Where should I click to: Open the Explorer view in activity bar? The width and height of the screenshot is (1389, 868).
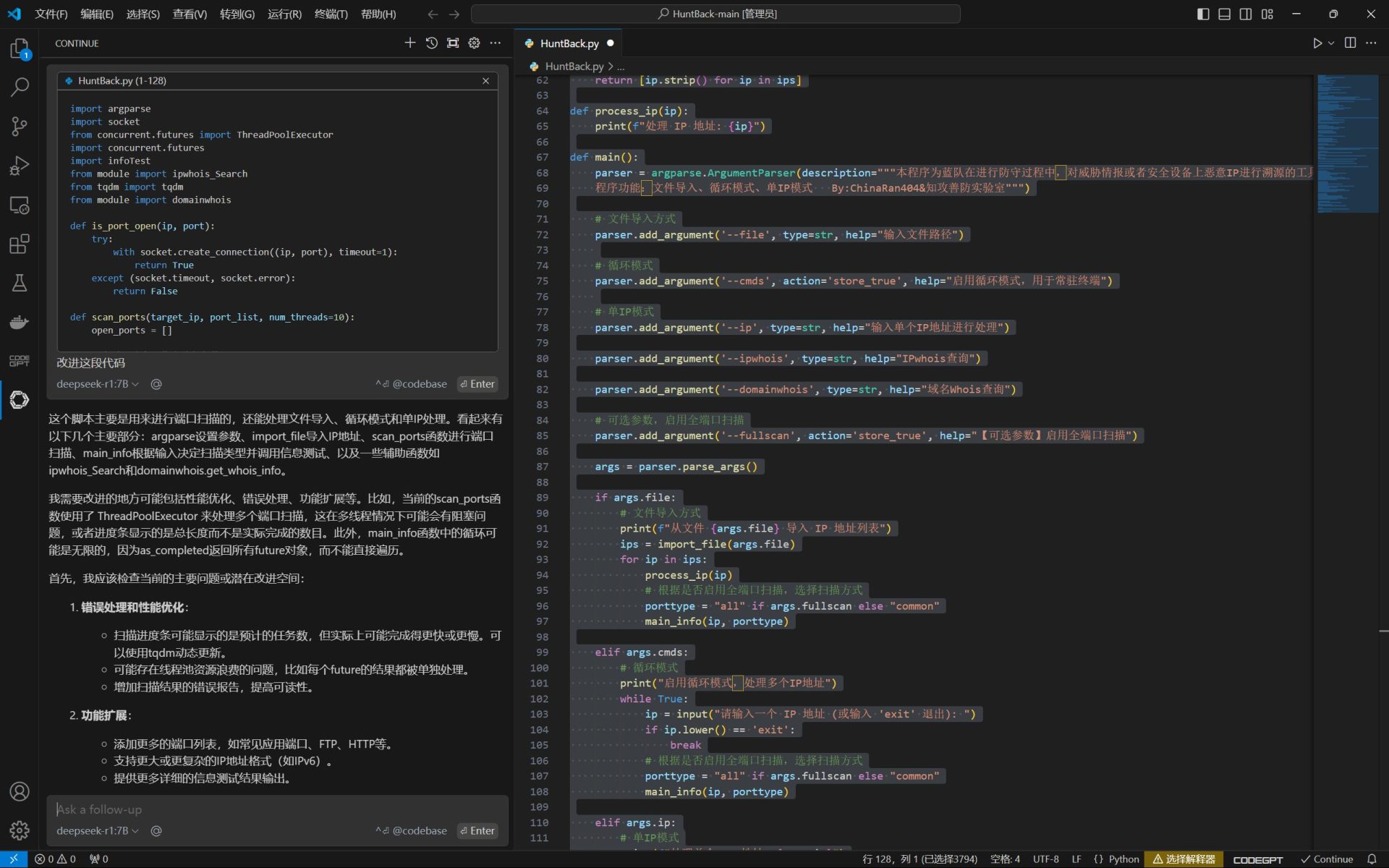pos(20,48)
